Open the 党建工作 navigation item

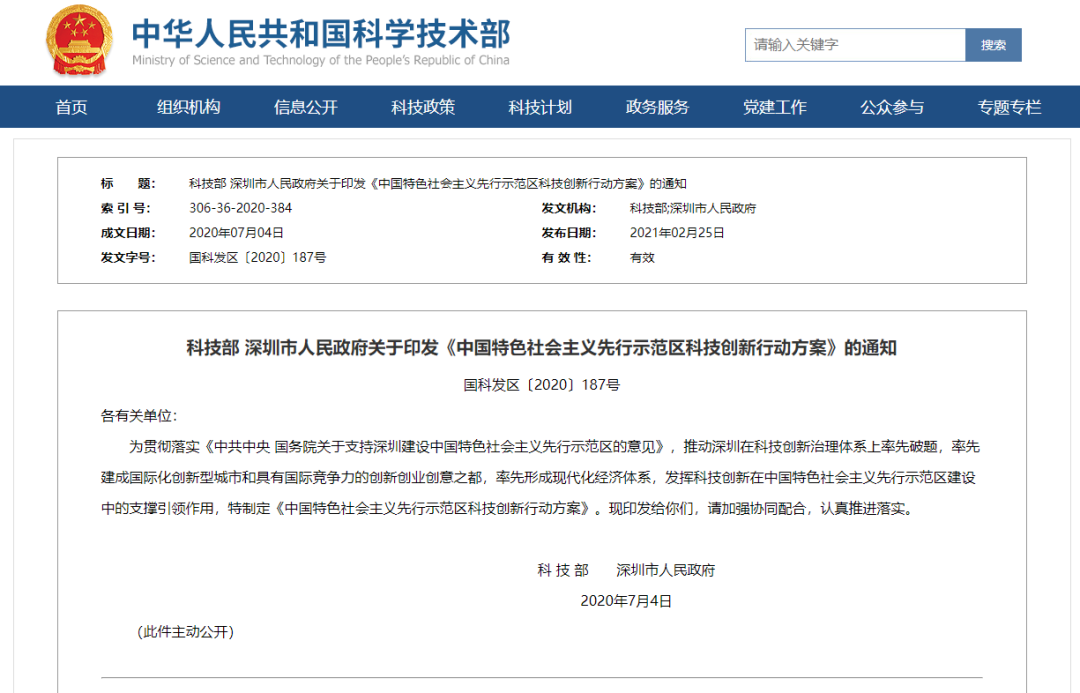774,107
